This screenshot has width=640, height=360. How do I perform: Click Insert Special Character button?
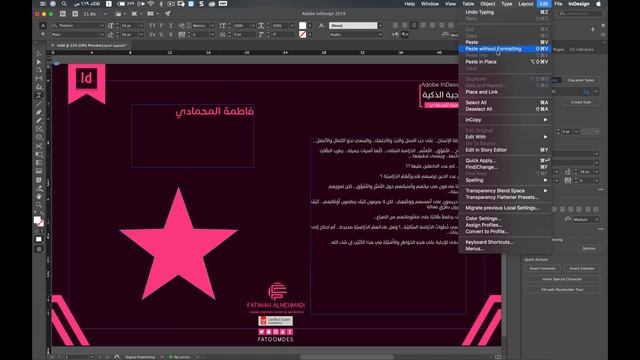tap(562, 279)
